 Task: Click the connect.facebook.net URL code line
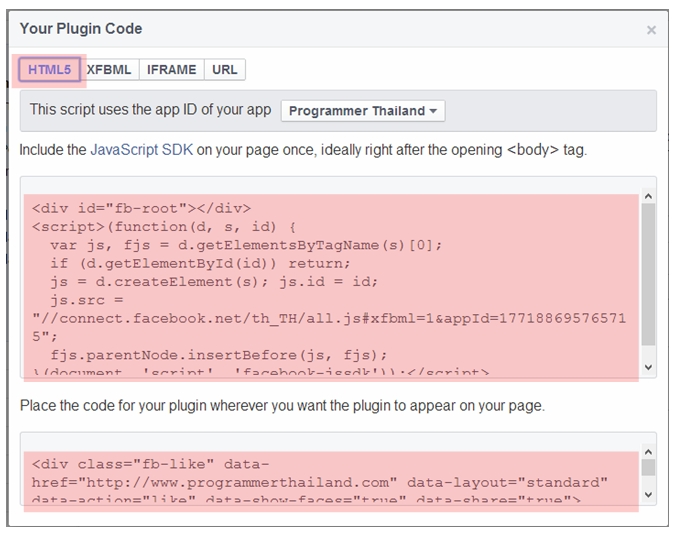[x=329, y=318]
